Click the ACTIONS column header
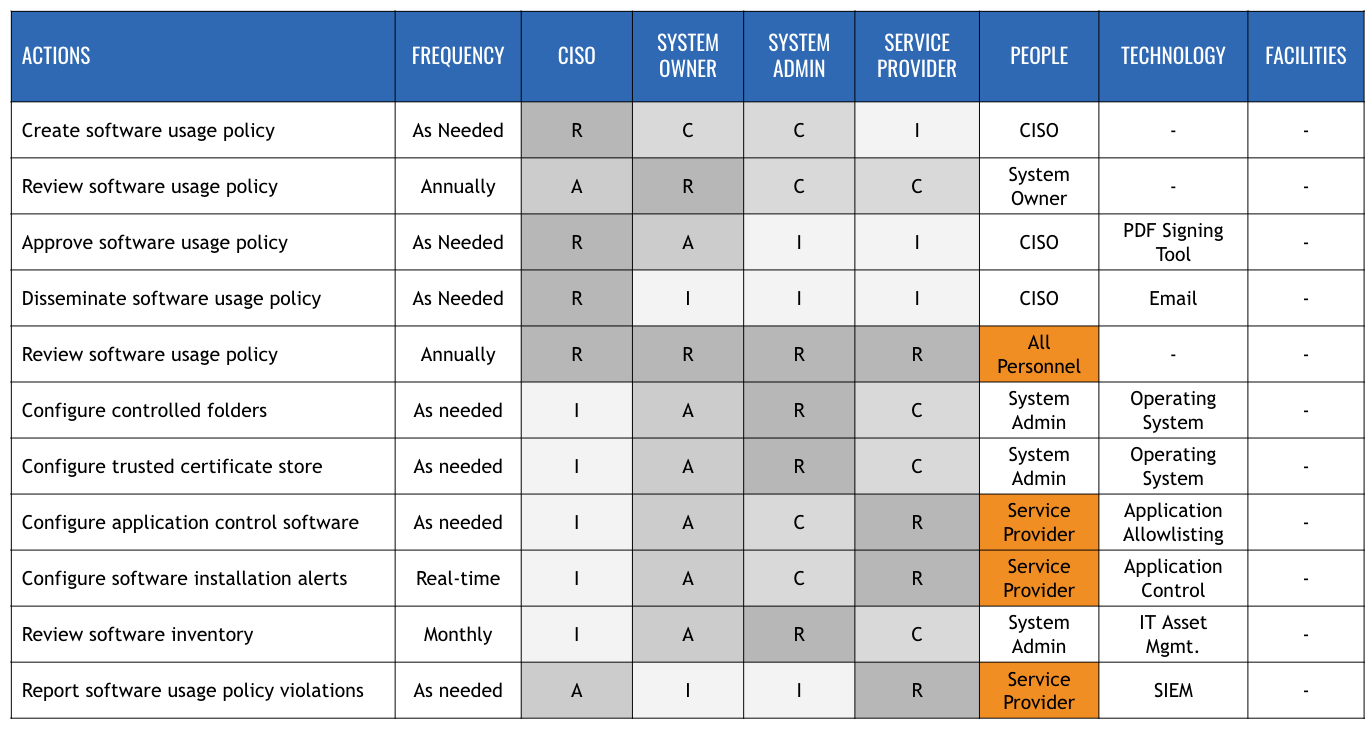The width and height of the screenshot is (1372, 730). pyautogui.click(x=57, y=56)
